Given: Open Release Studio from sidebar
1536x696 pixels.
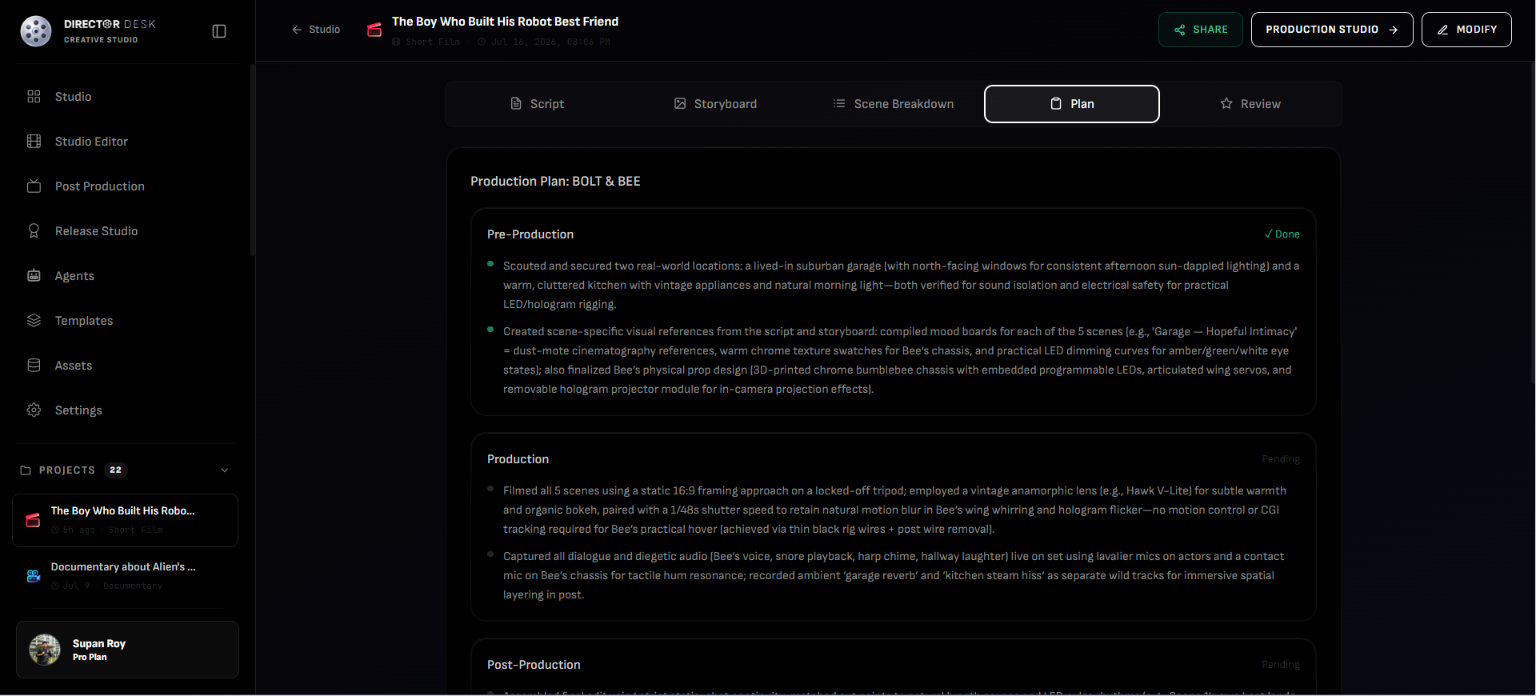Looking at the screenshot, I should coord(126,231).
